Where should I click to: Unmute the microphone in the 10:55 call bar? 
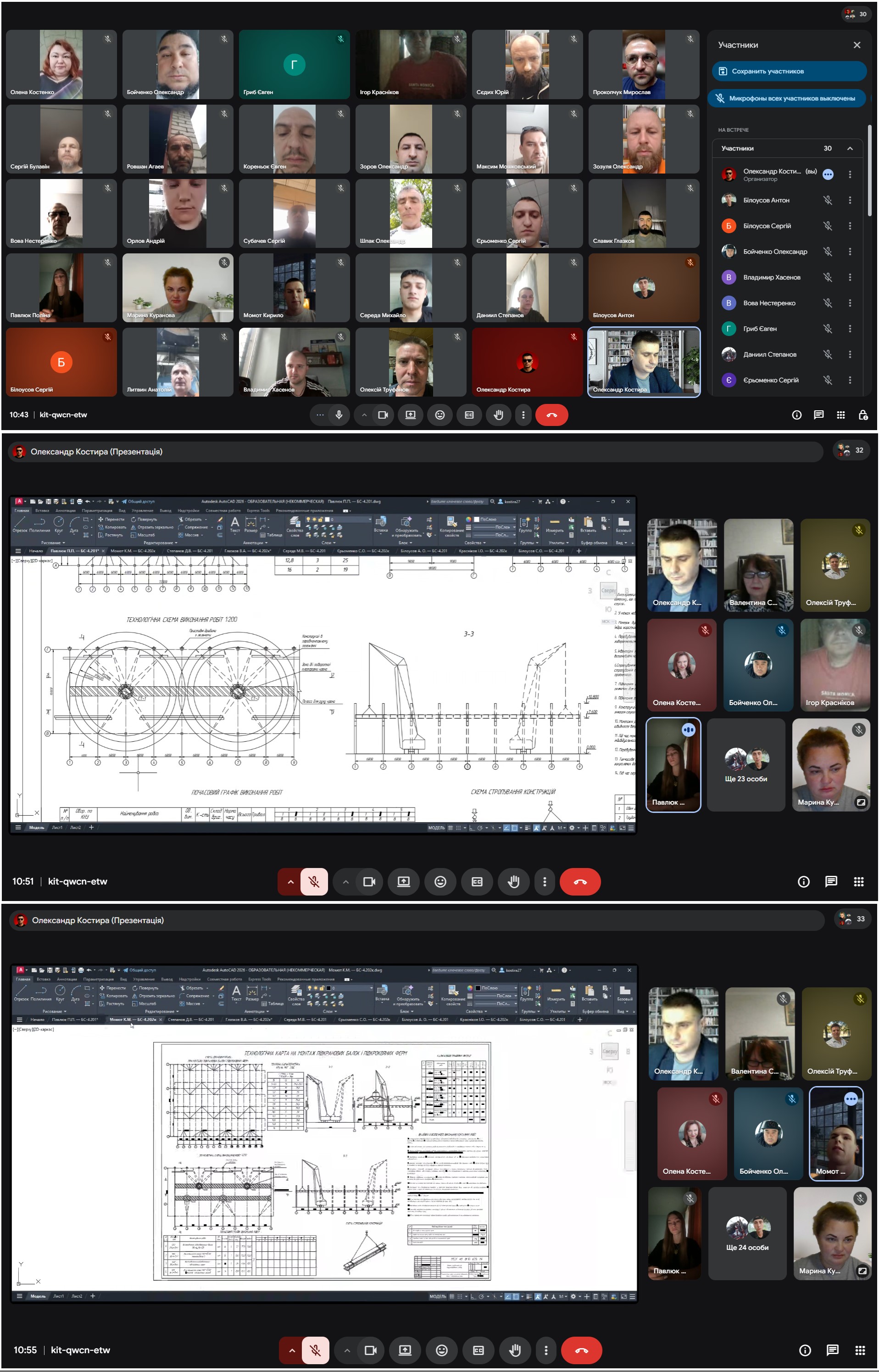click(315, 1351)
